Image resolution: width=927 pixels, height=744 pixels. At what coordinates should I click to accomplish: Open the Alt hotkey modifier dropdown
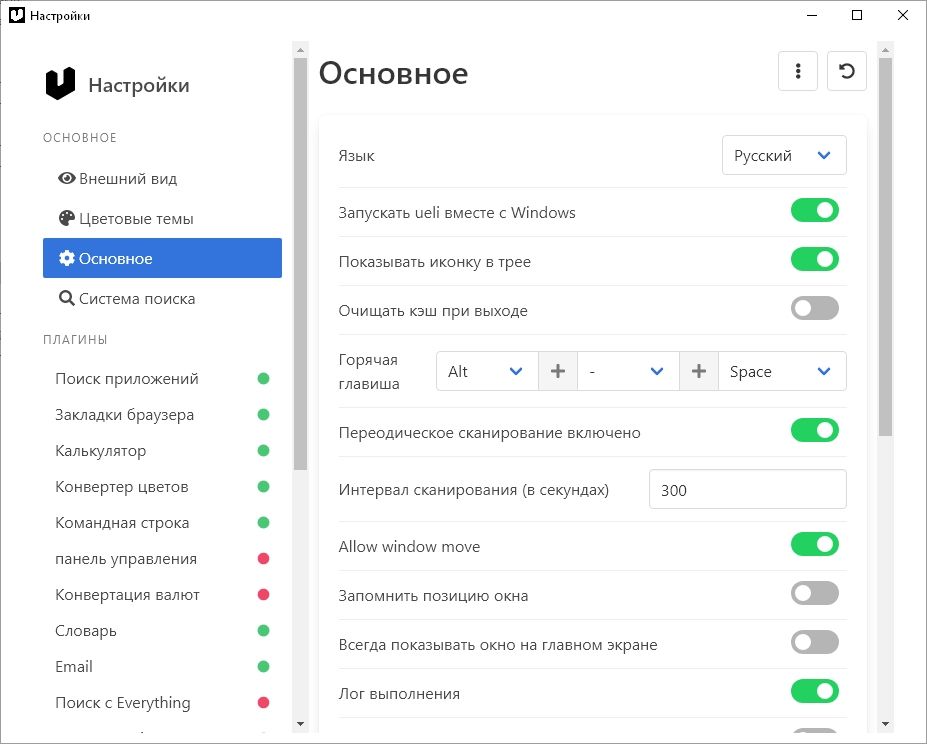click(x=487, y=372)
